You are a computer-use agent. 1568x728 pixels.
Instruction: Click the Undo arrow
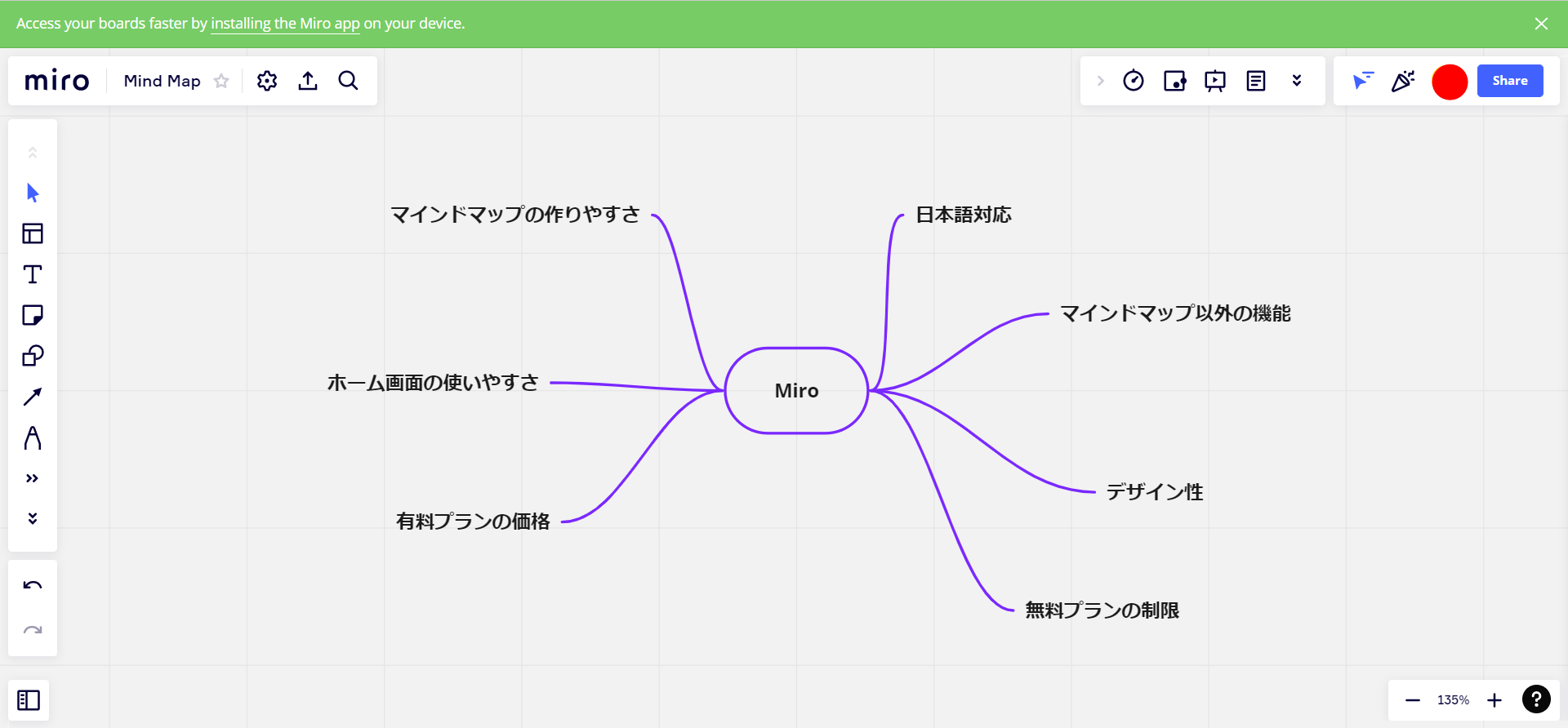tap(33, 585)
